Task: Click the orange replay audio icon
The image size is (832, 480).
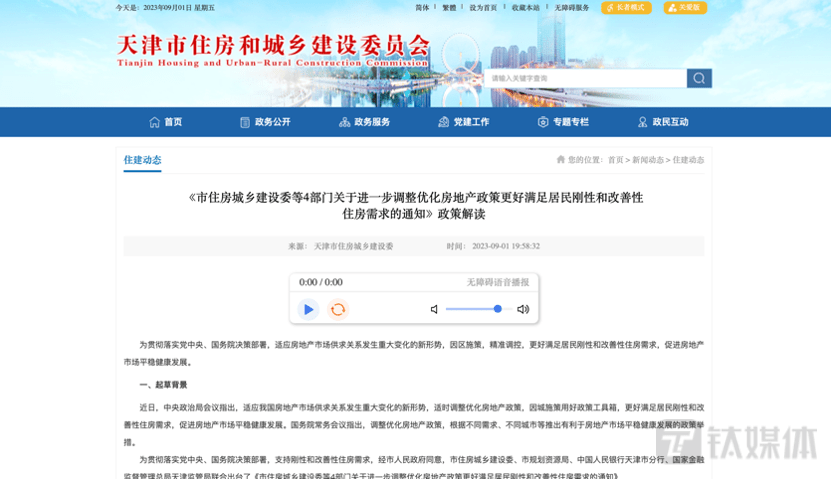Action: (338, 309)
